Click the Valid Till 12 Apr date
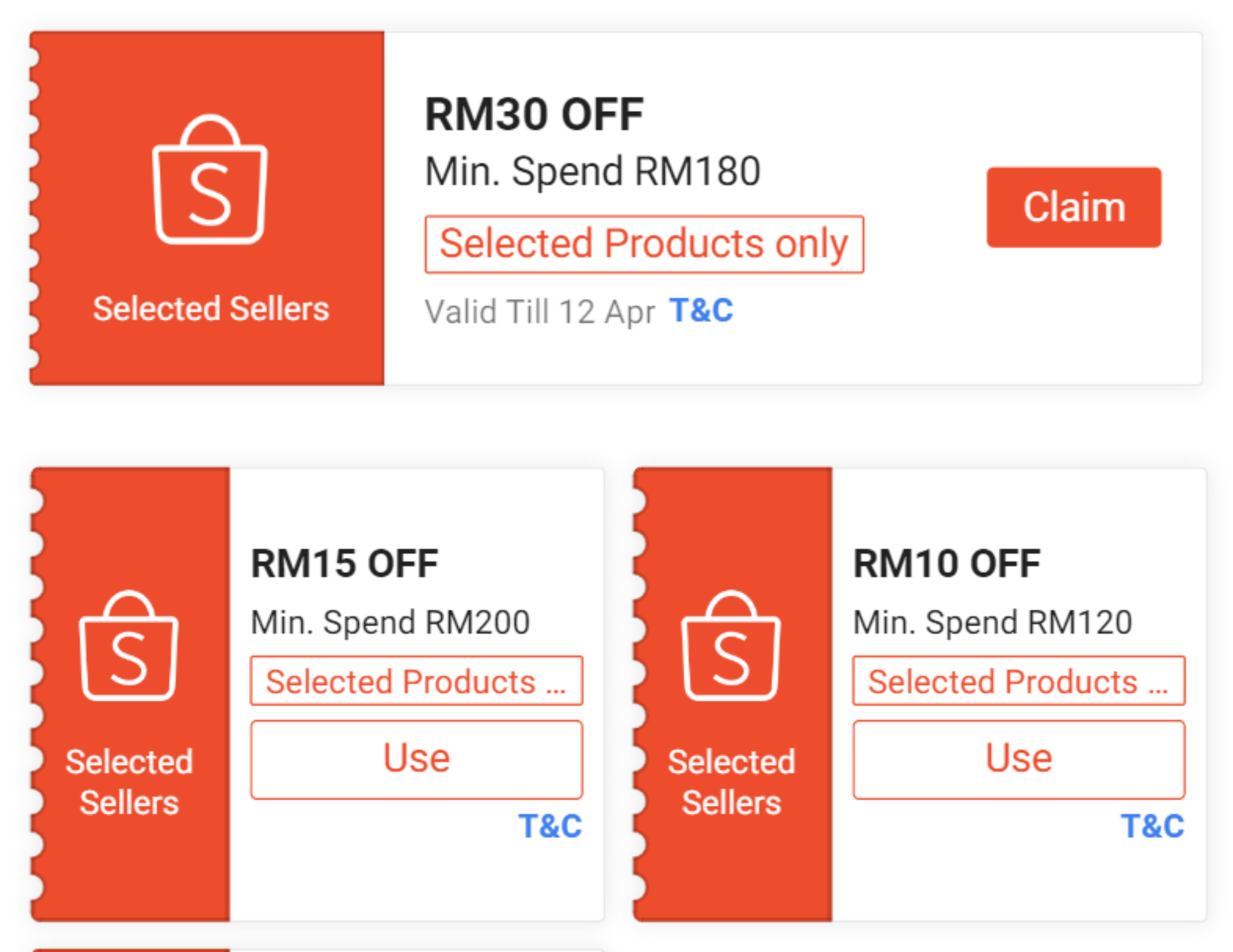 coord(540,311)
